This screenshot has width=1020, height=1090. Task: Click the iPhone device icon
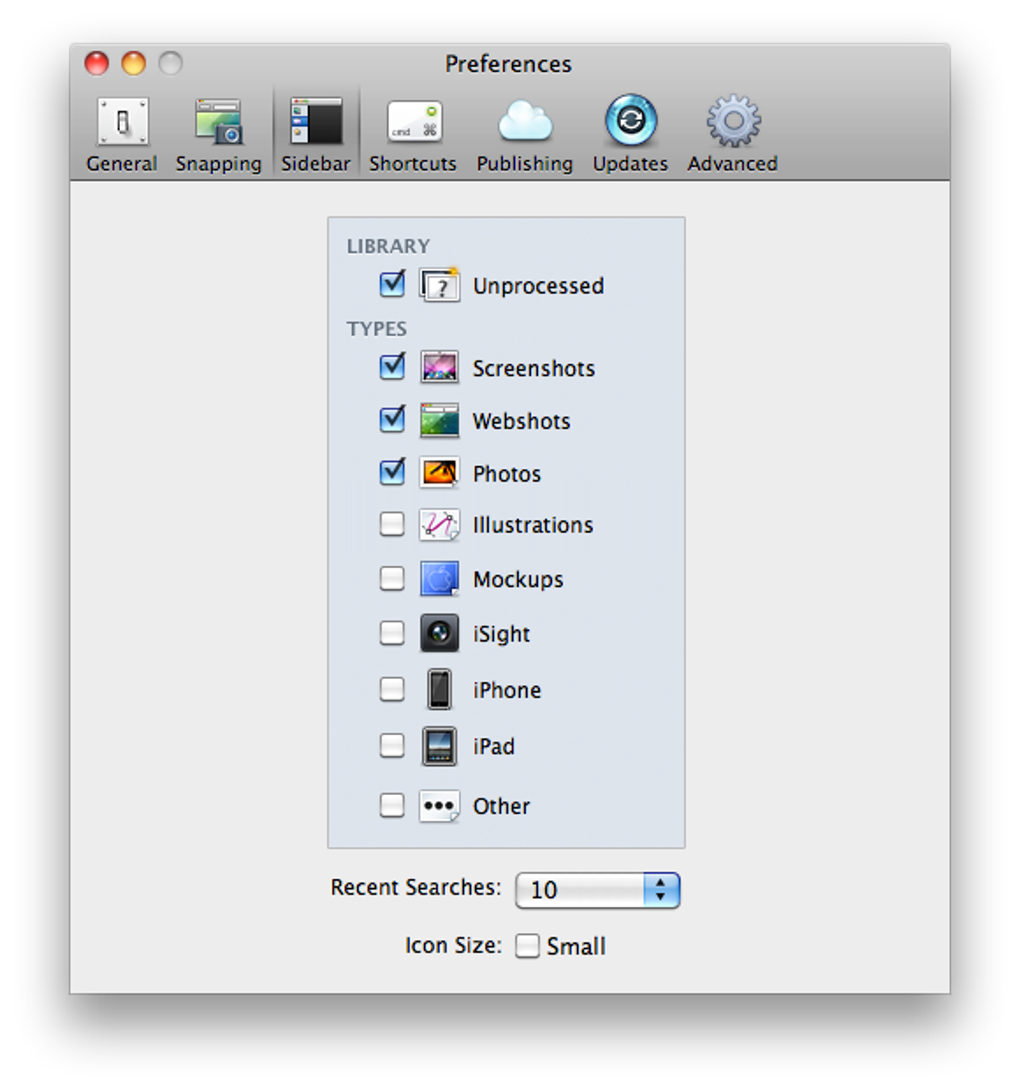point(439,689)
